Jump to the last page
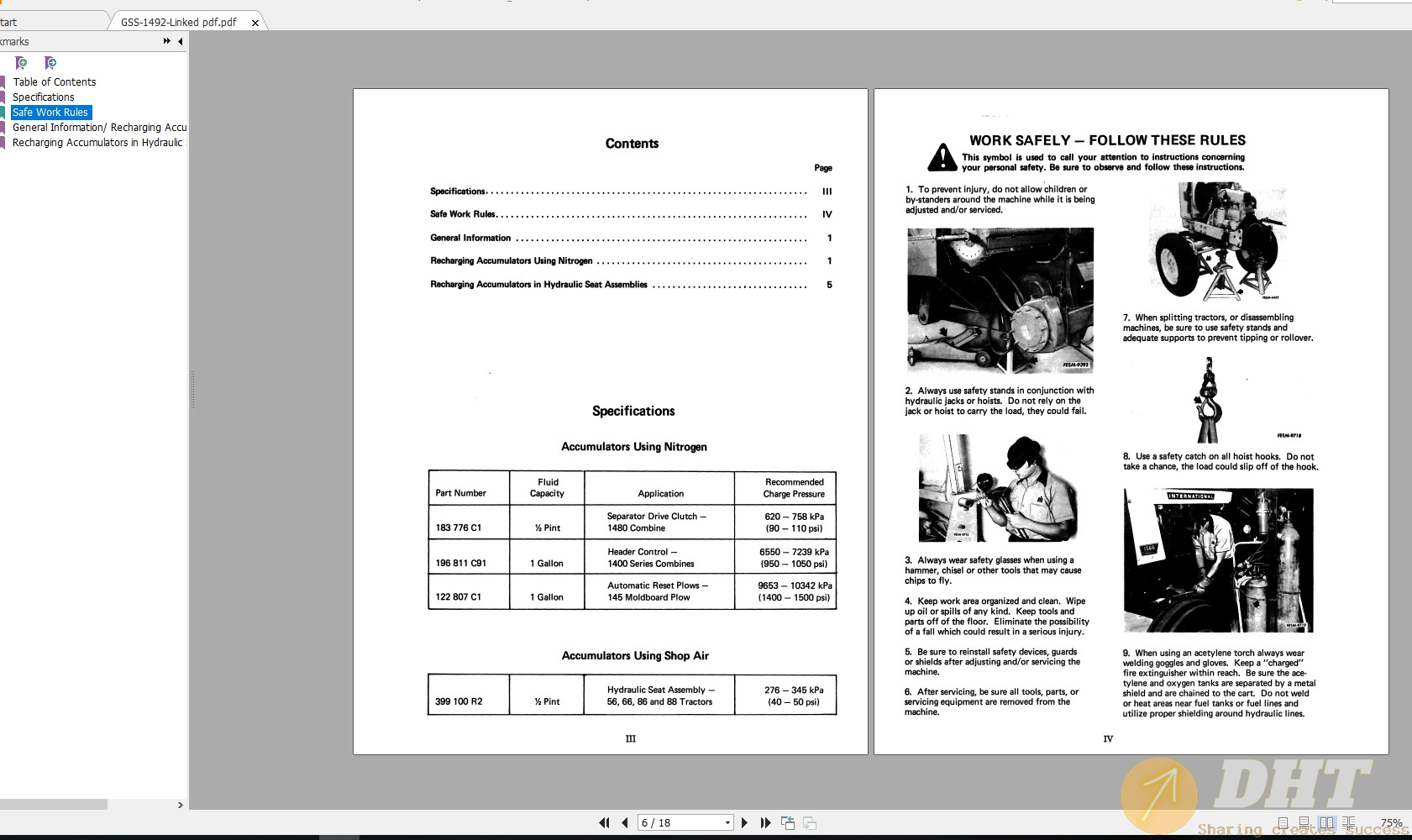This screenshot has height=840, width=1412. coord(765,823)
